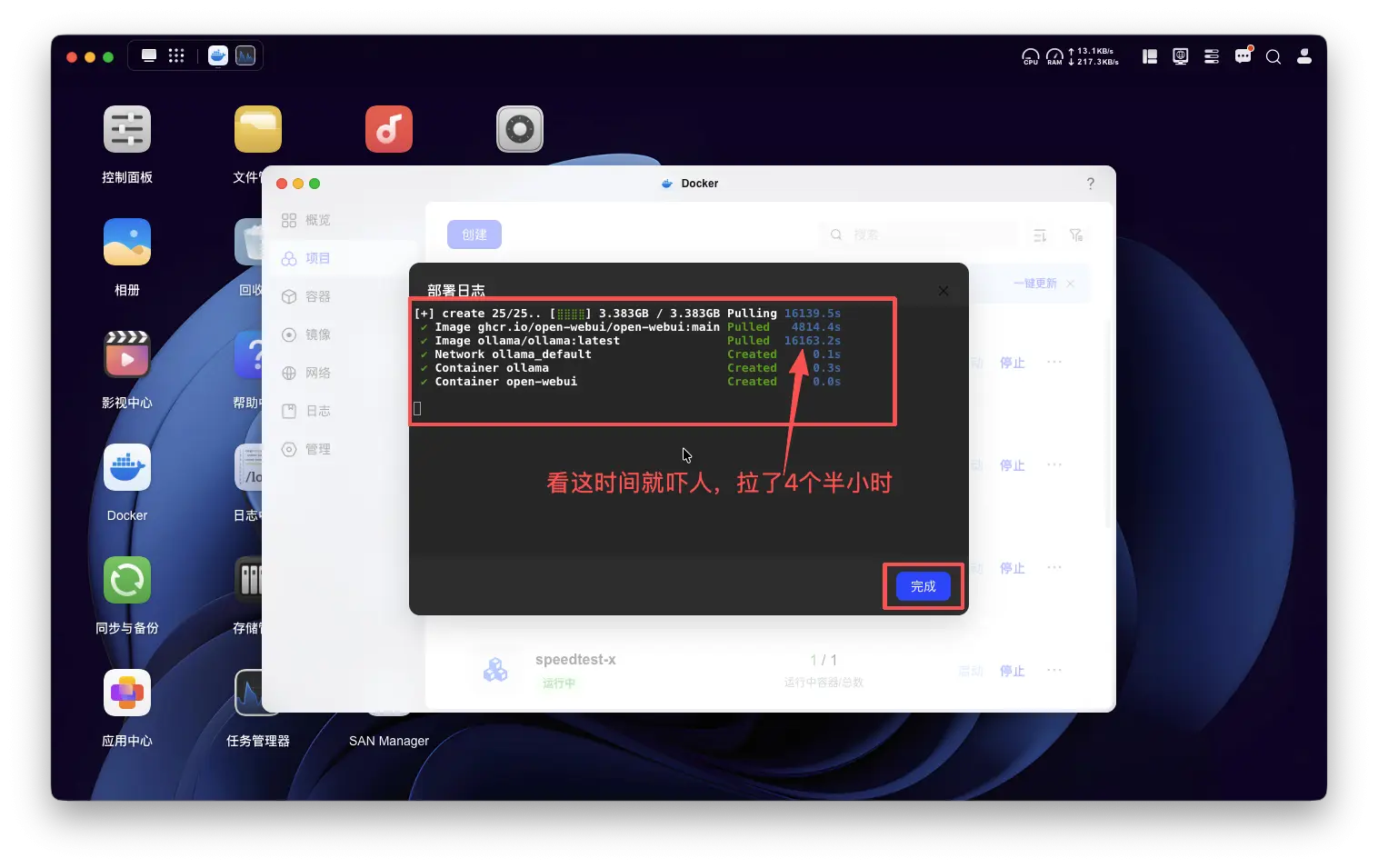Open the monitor icon at the top right
This screenshot has height=868, width=1378.
coord(1181,56)
